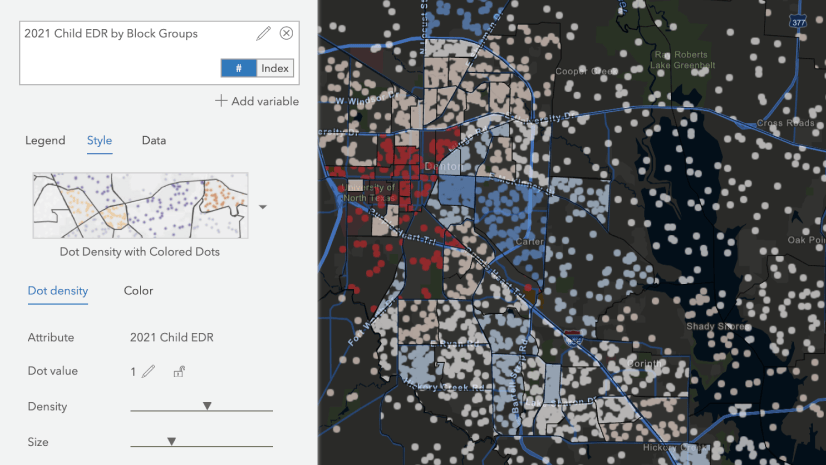The width and height of the screenshot is (826, 465).
Task: Click the interstate shield near Corinth
Action: (573, 338)
